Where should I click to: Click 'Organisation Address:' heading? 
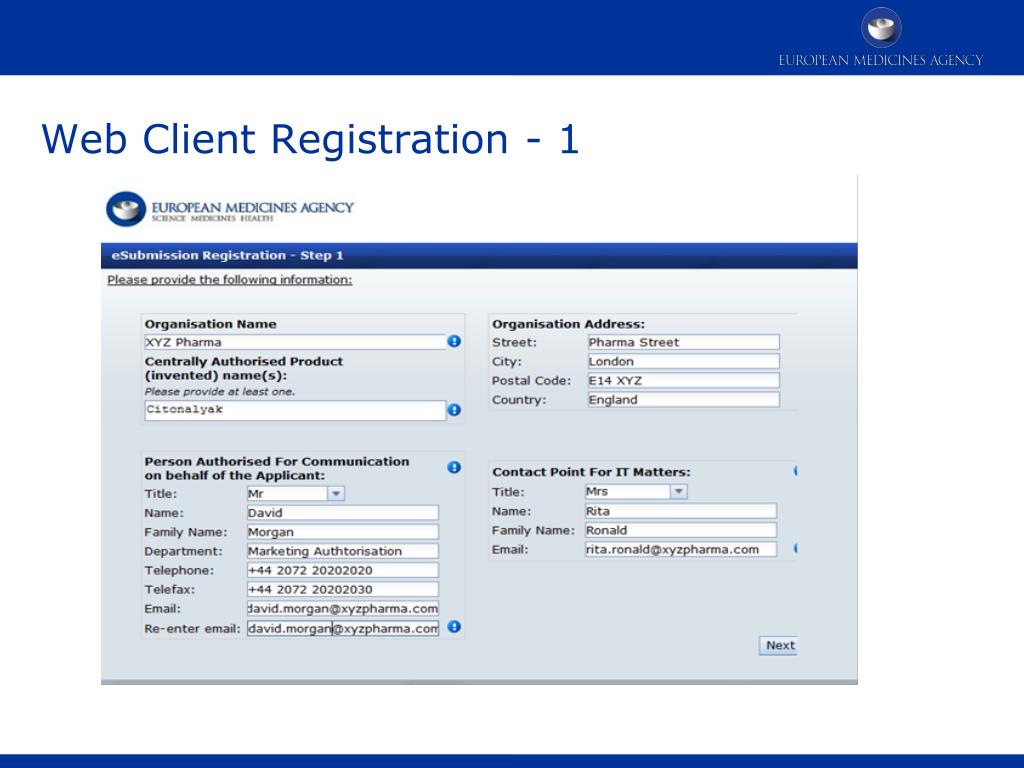(x=568, y=324)
